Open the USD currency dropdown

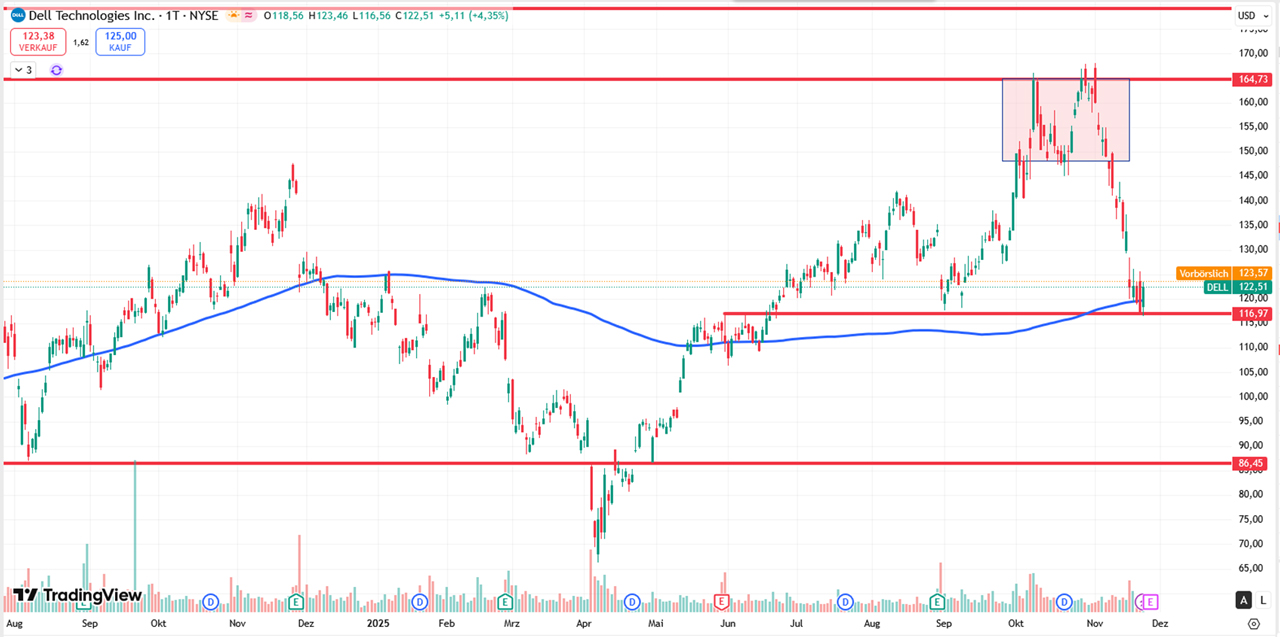pyautogui.click(x=1251, y=15)
